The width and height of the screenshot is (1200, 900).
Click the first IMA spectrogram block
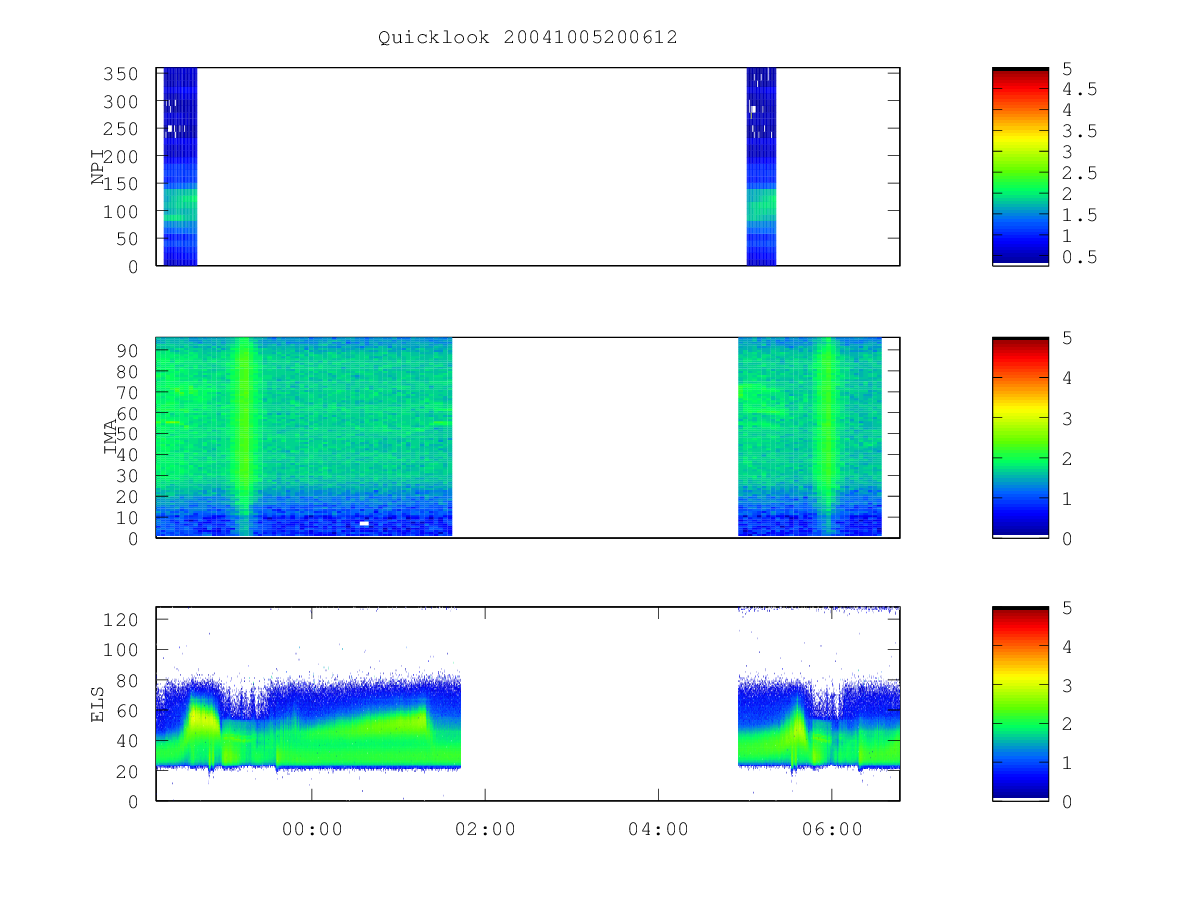point(304,437)
